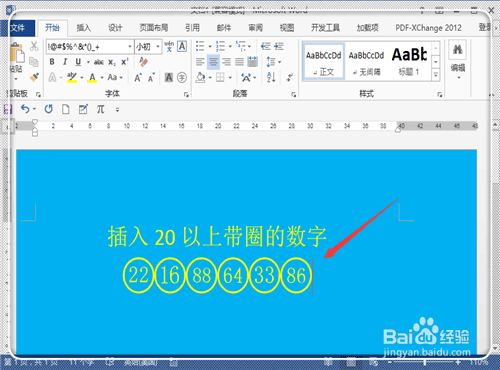The width and height of the screenshot is (500, 370).
Task: Expand bullet list options arrow
Action: [x=210, y=47]
